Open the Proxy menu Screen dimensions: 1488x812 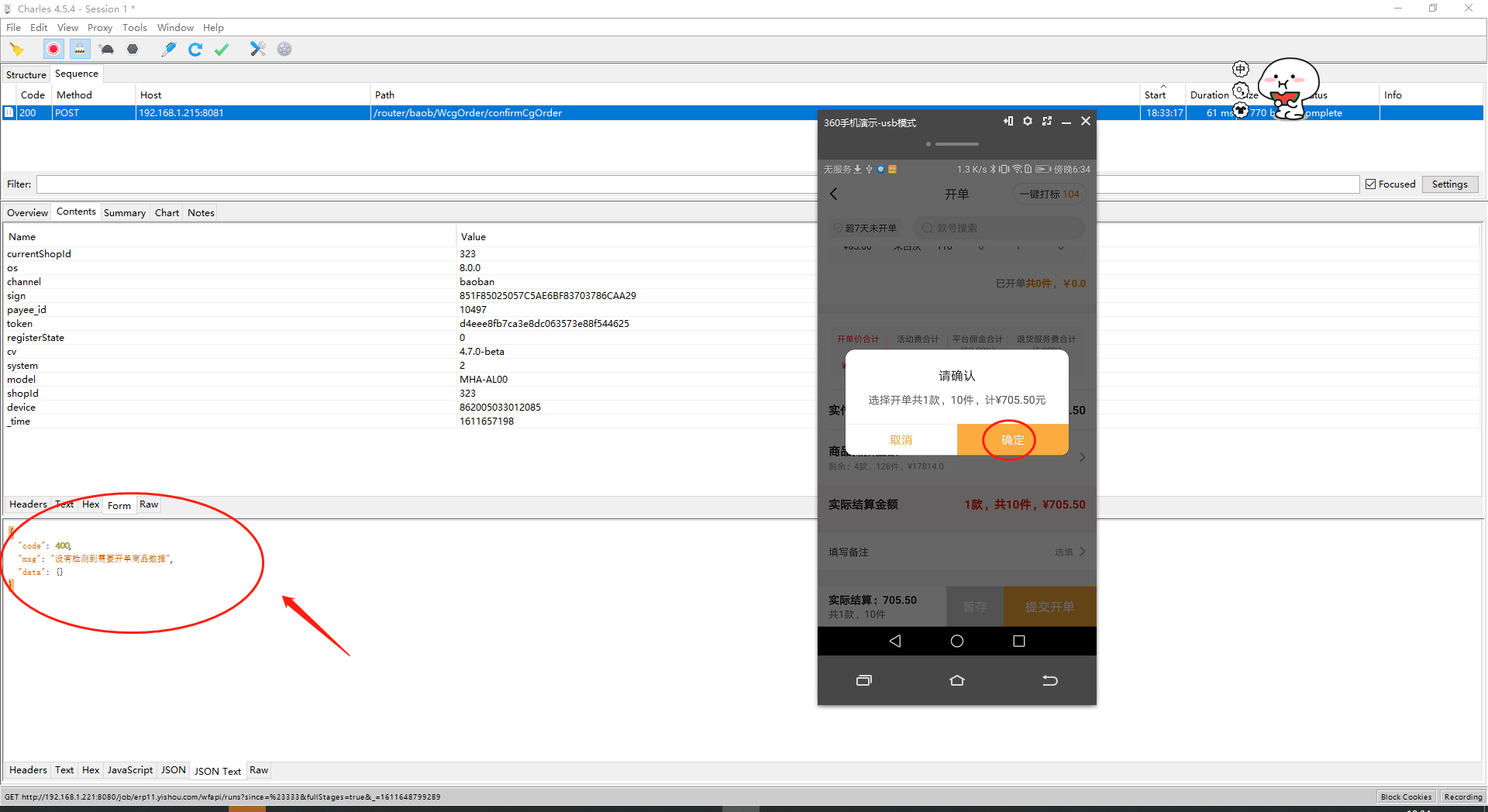[x=100, y=28]
